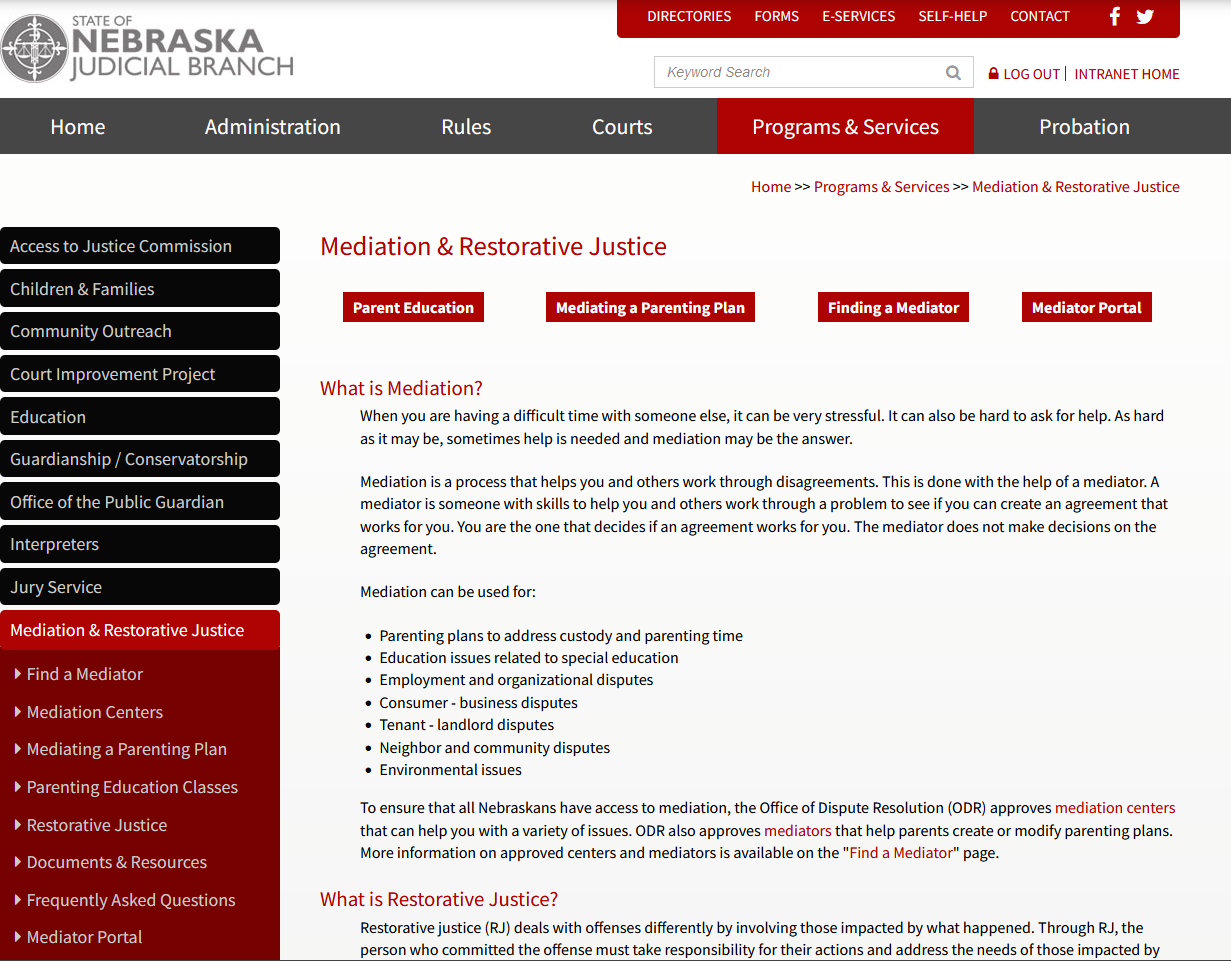The width and height of the screenshot is (1231, 961).
Task: Click the lock icon beside Log Out
Action: click(x=993, y=74)
